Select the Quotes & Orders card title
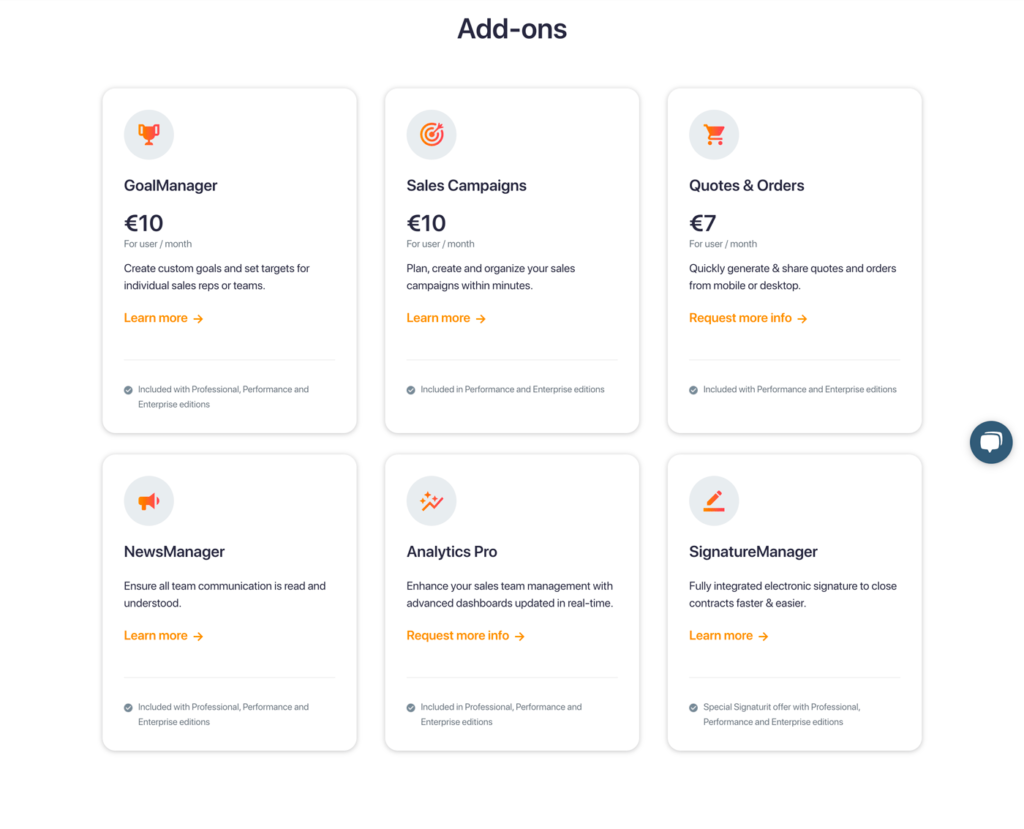This screenshot has width=1024, height=829. (x=746, y=186)
